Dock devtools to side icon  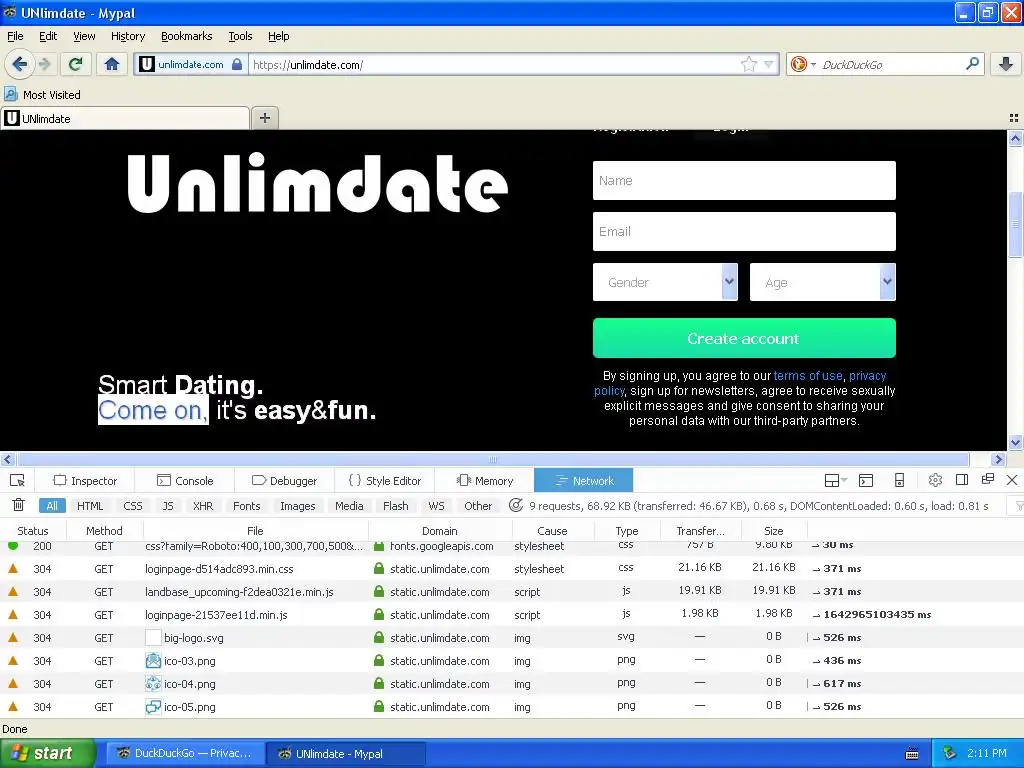pyautogui.click(x=961, y=480)
